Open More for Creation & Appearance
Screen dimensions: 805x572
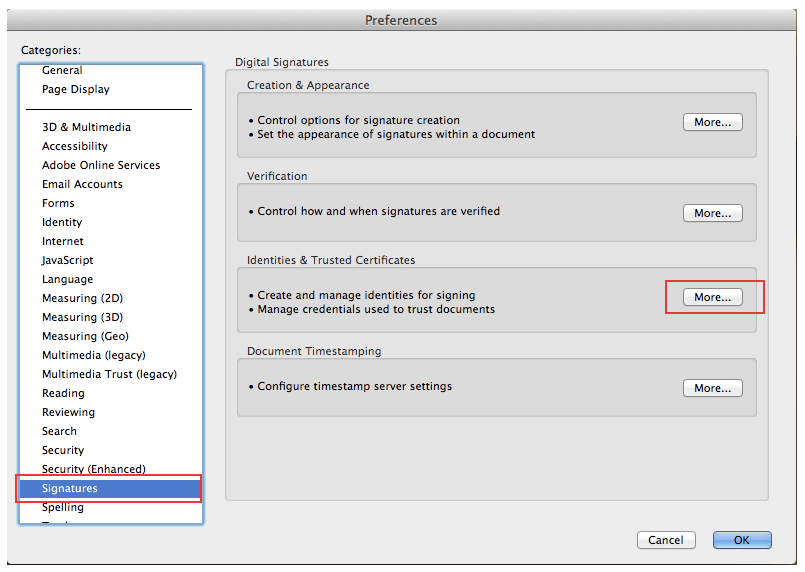coord(713,122)
